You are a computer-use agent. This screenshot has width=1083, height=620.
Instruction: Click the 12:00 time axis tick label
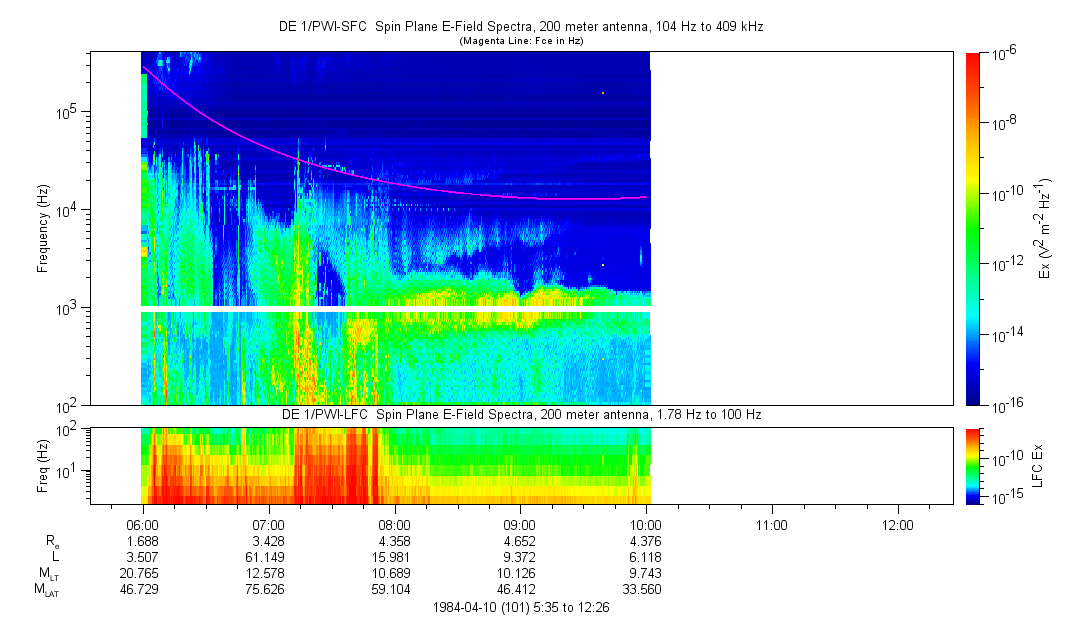coord(898,524)
